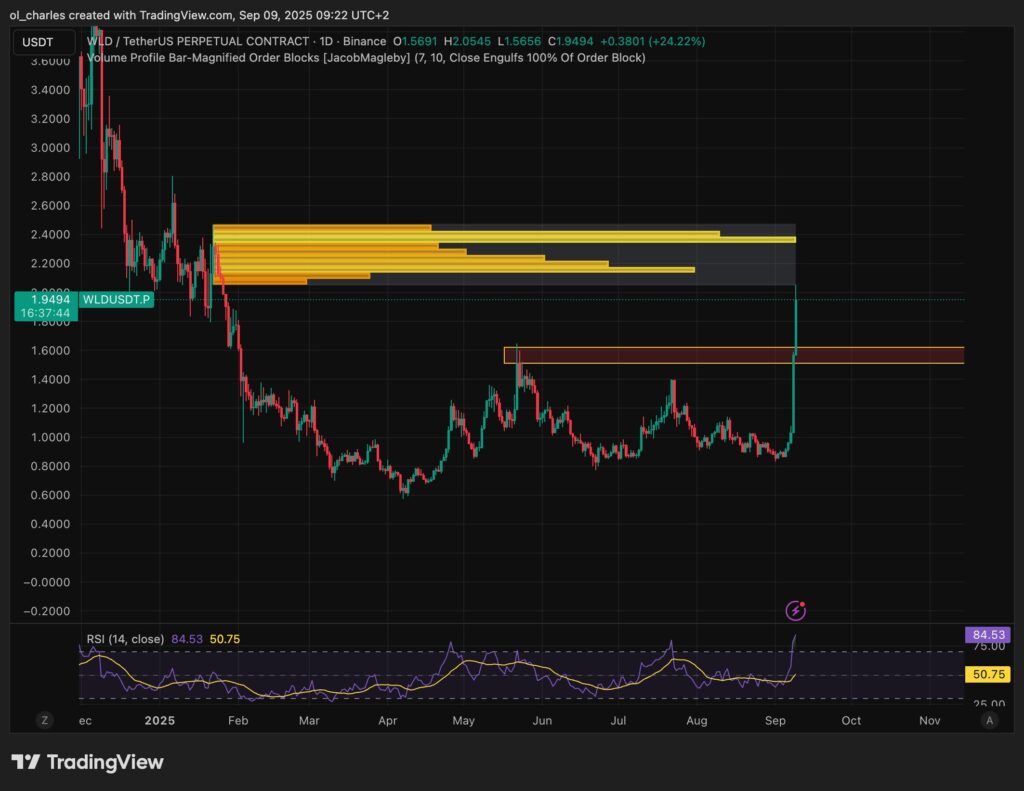Click the purple 84.53 RSI axis label
The height and width of the screenshot is (791, 1024).
(987, 635)
